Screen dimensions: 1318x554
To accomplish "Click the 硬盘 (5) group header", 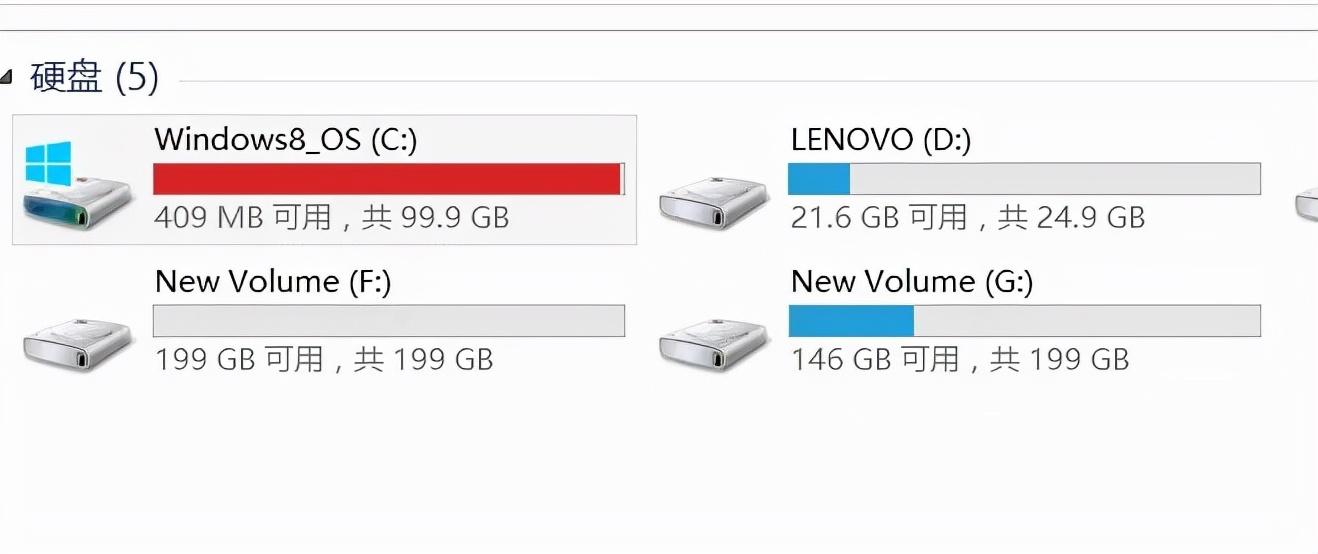I will (95, 77).
